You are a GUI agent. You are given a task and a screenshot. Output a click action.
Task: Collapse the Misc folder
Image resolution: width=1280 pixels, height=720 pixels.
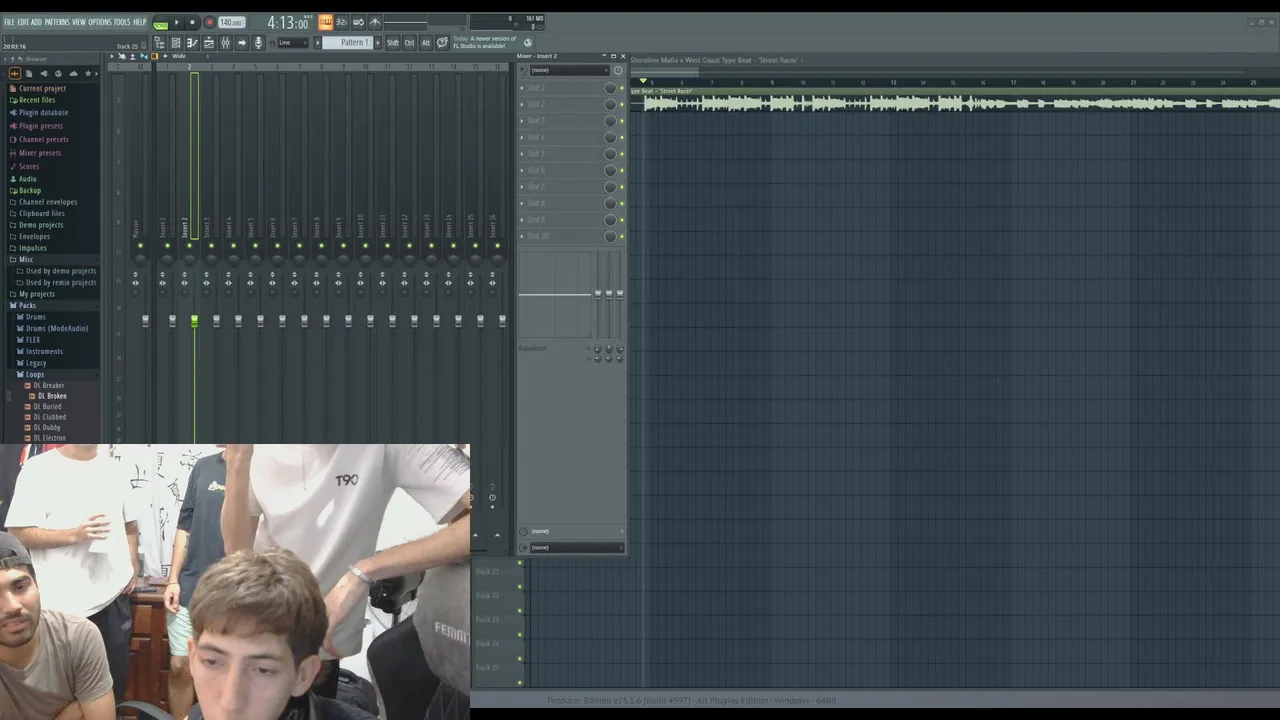tap(26, 259)
